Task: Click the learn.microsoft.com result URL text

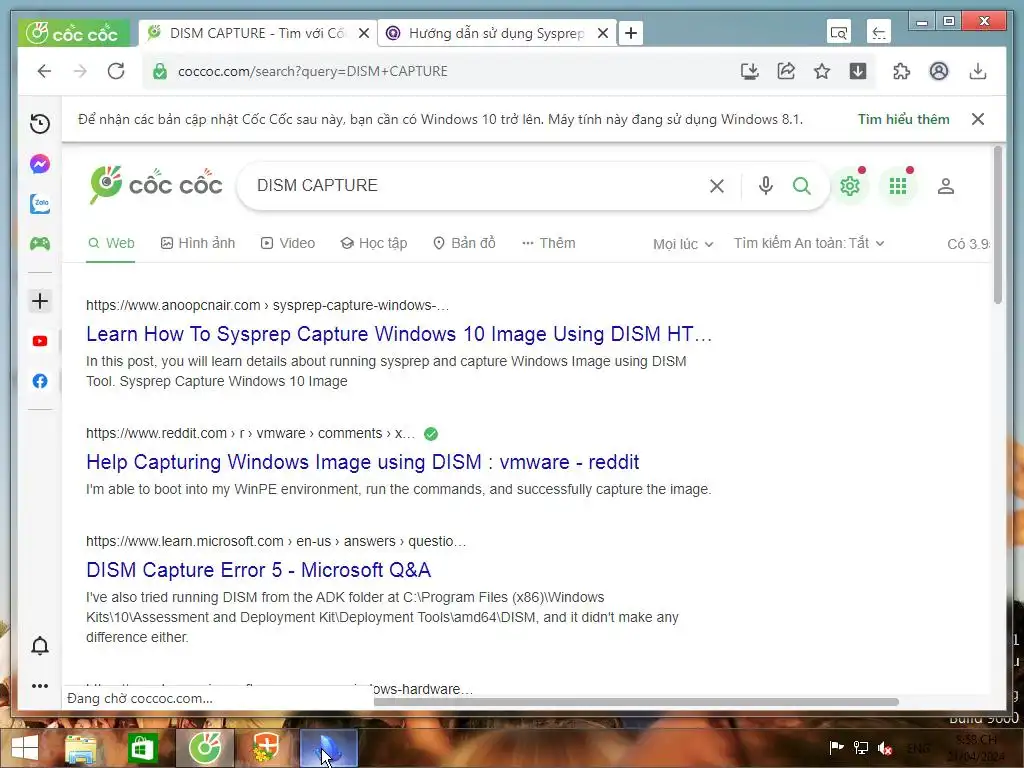Action: [276, 541]
